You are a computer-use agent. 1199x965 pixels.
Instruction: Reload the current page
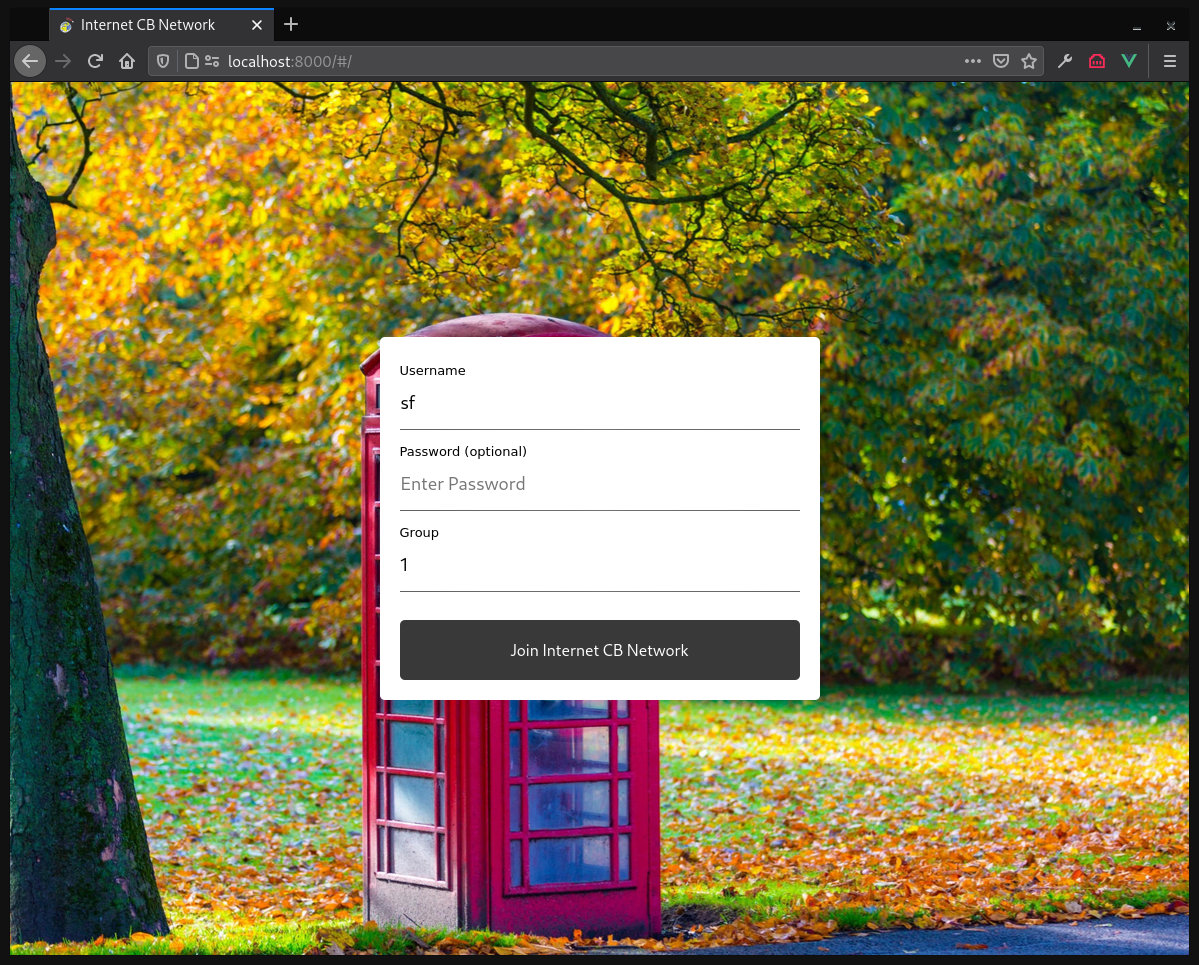click(95, 61)
